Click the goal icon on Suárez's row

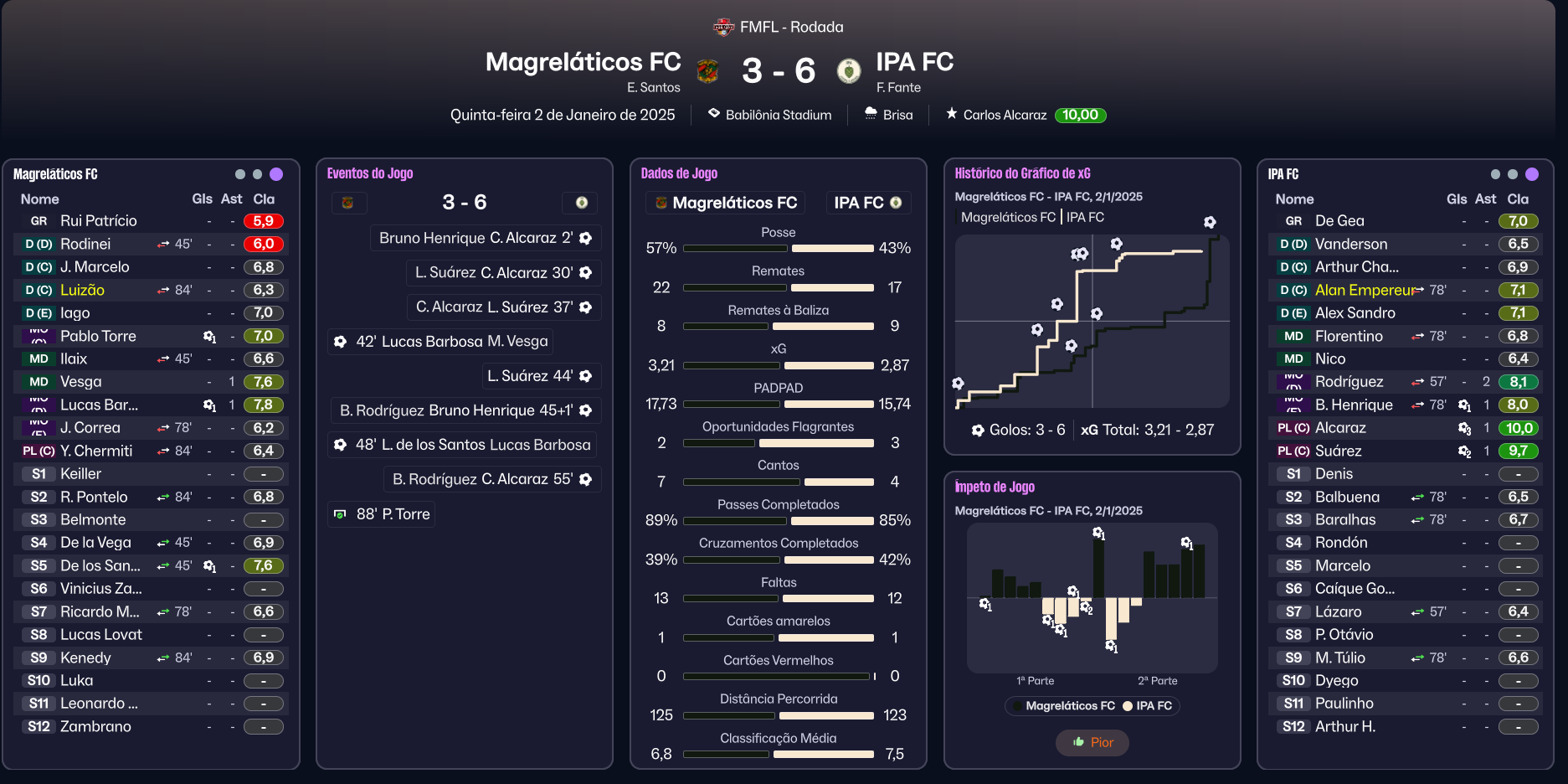pos(1464,451)
